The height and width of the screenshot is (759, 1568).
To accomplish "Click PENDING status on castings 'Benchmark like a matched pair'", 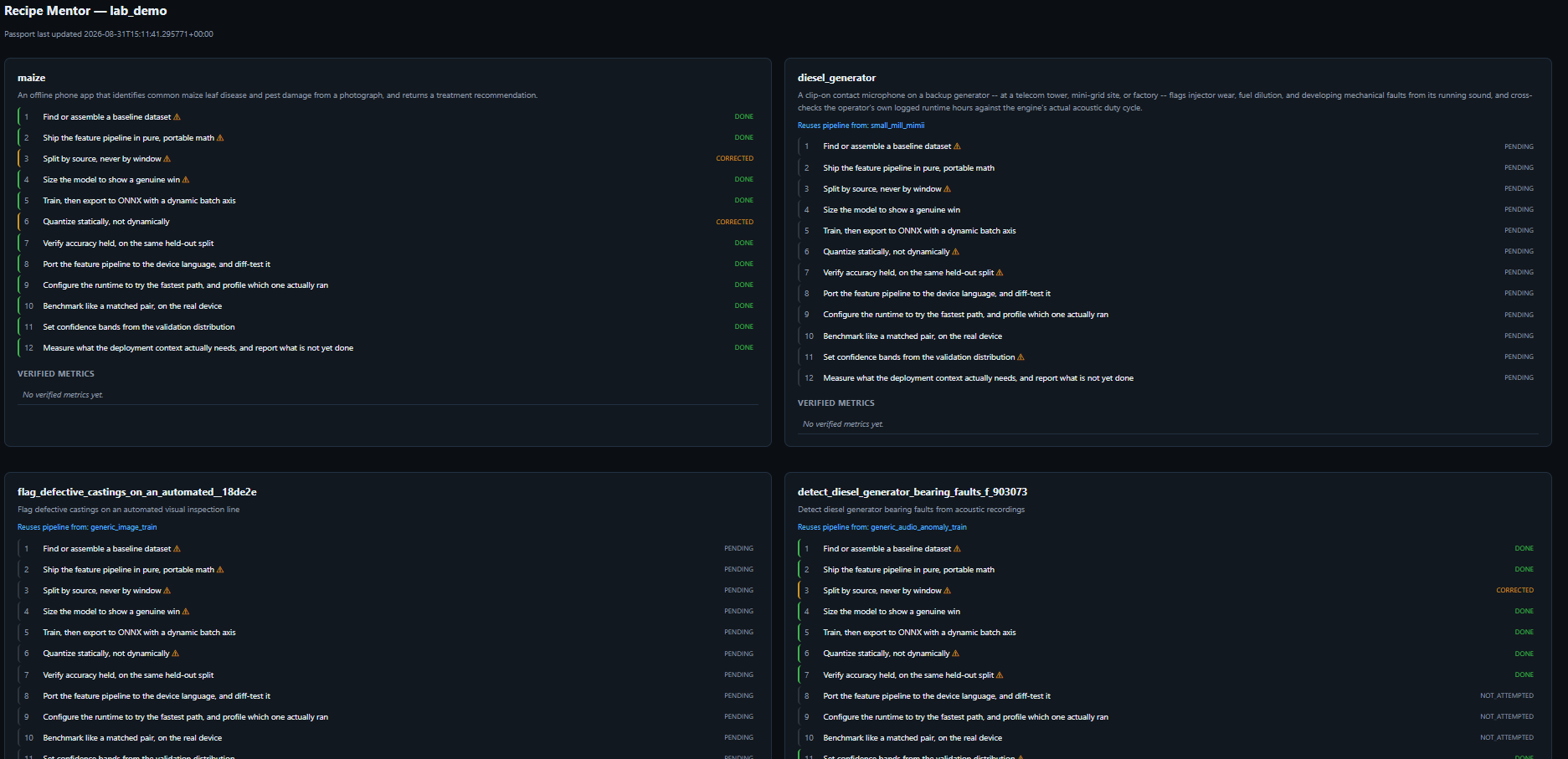I will tap(738, 738).
